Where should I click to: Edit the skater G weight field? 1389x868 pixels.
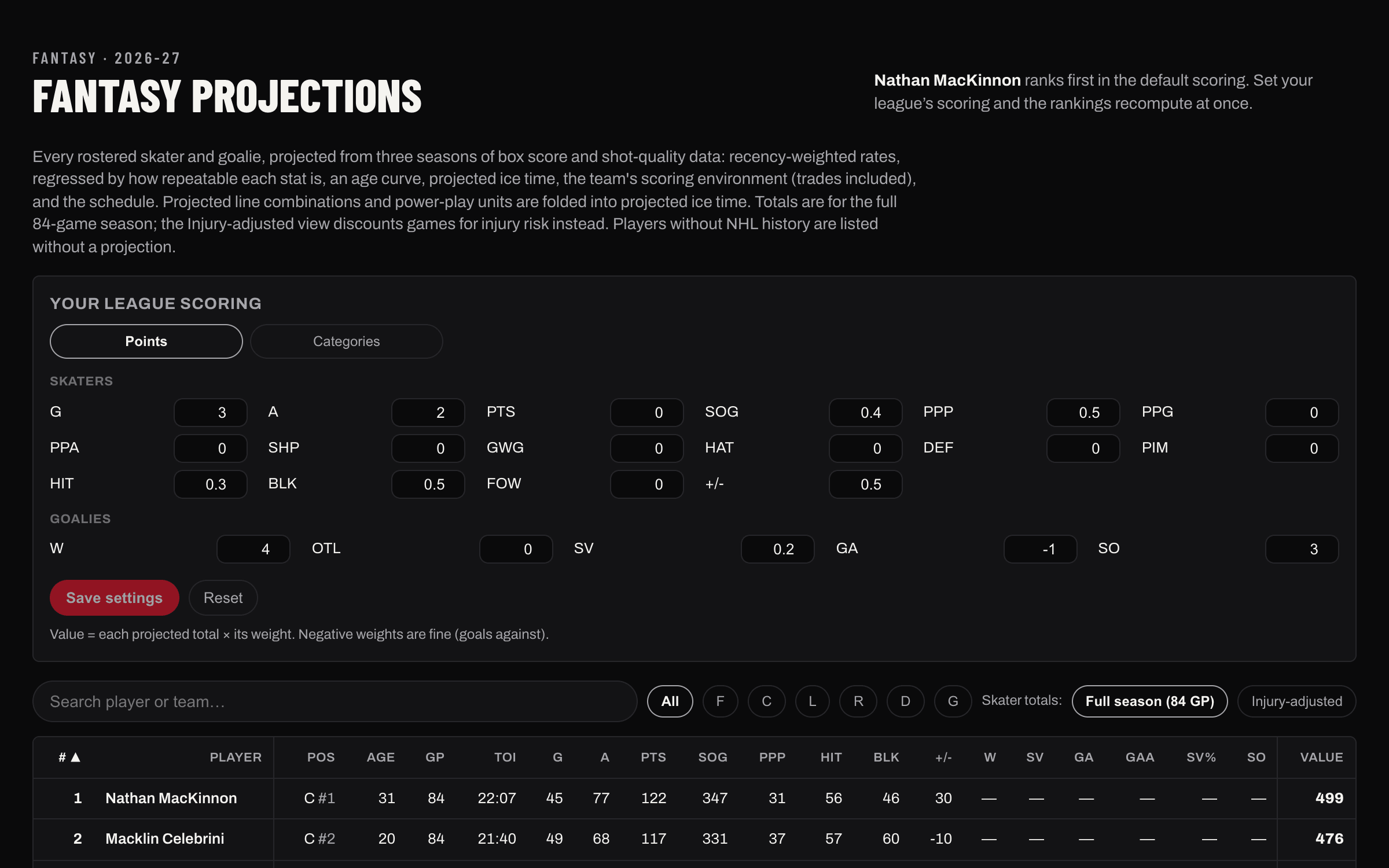click(210, 413)
